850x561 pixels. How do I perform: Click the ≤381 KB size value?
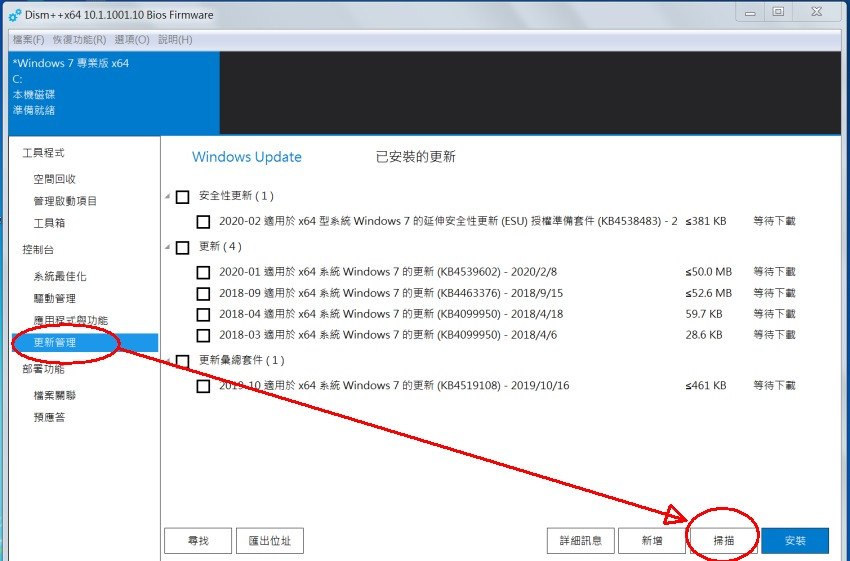705,221
